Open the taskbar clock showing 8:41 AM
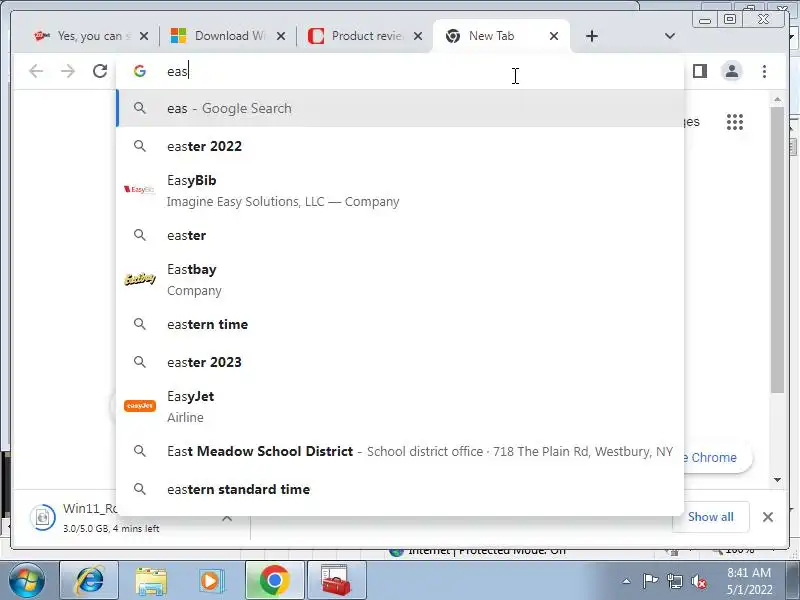Viewport: 800px width, 600px height. tap(749, 581)
